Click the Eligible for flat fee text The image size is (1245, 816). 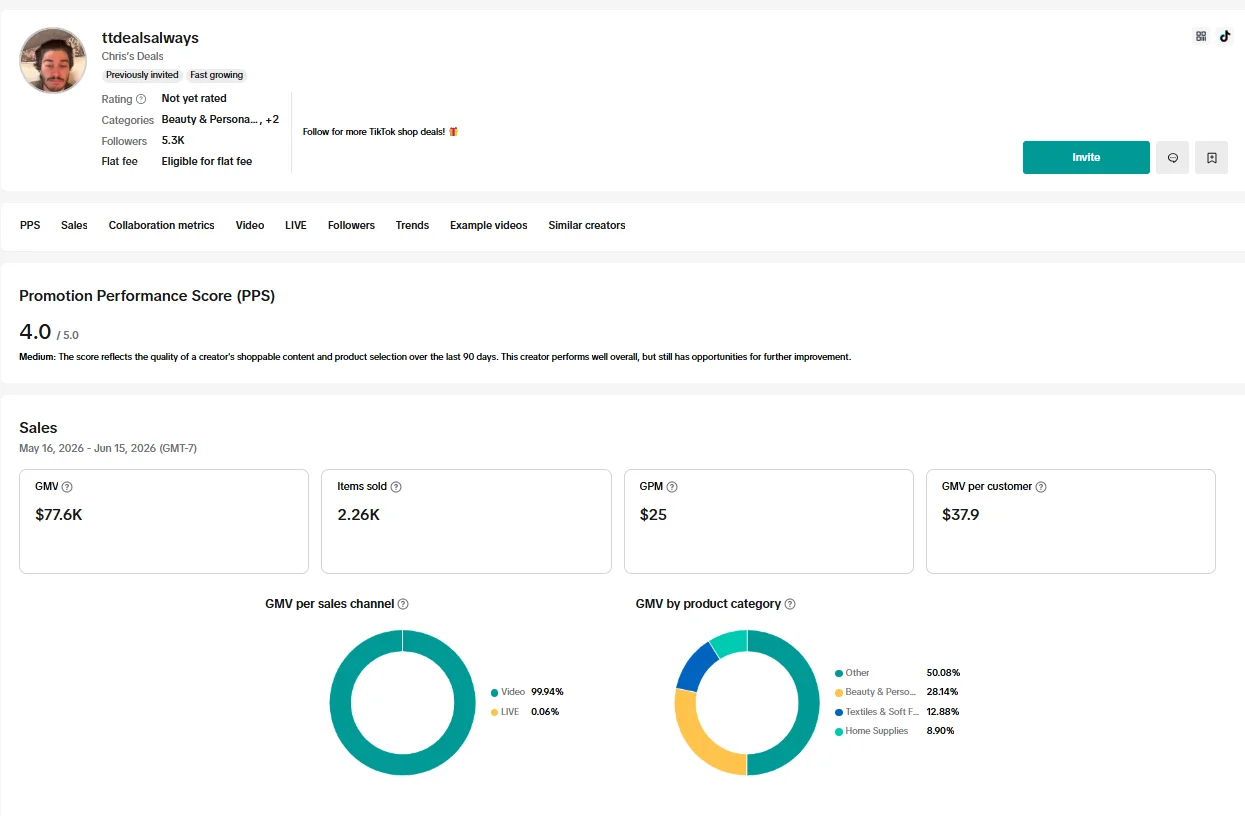click(207, 161)
